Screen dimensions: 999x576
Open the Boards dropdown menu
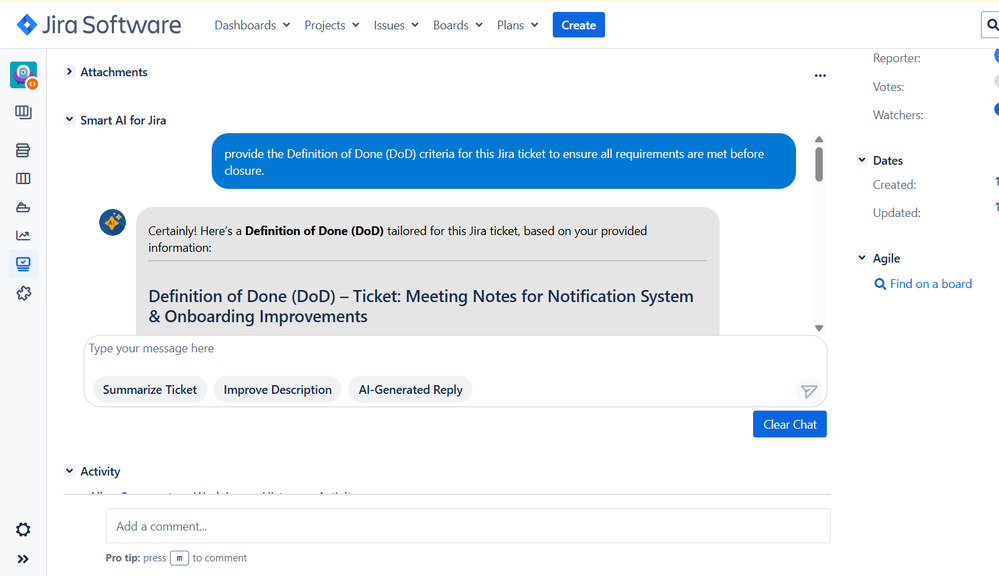point(458,25)
